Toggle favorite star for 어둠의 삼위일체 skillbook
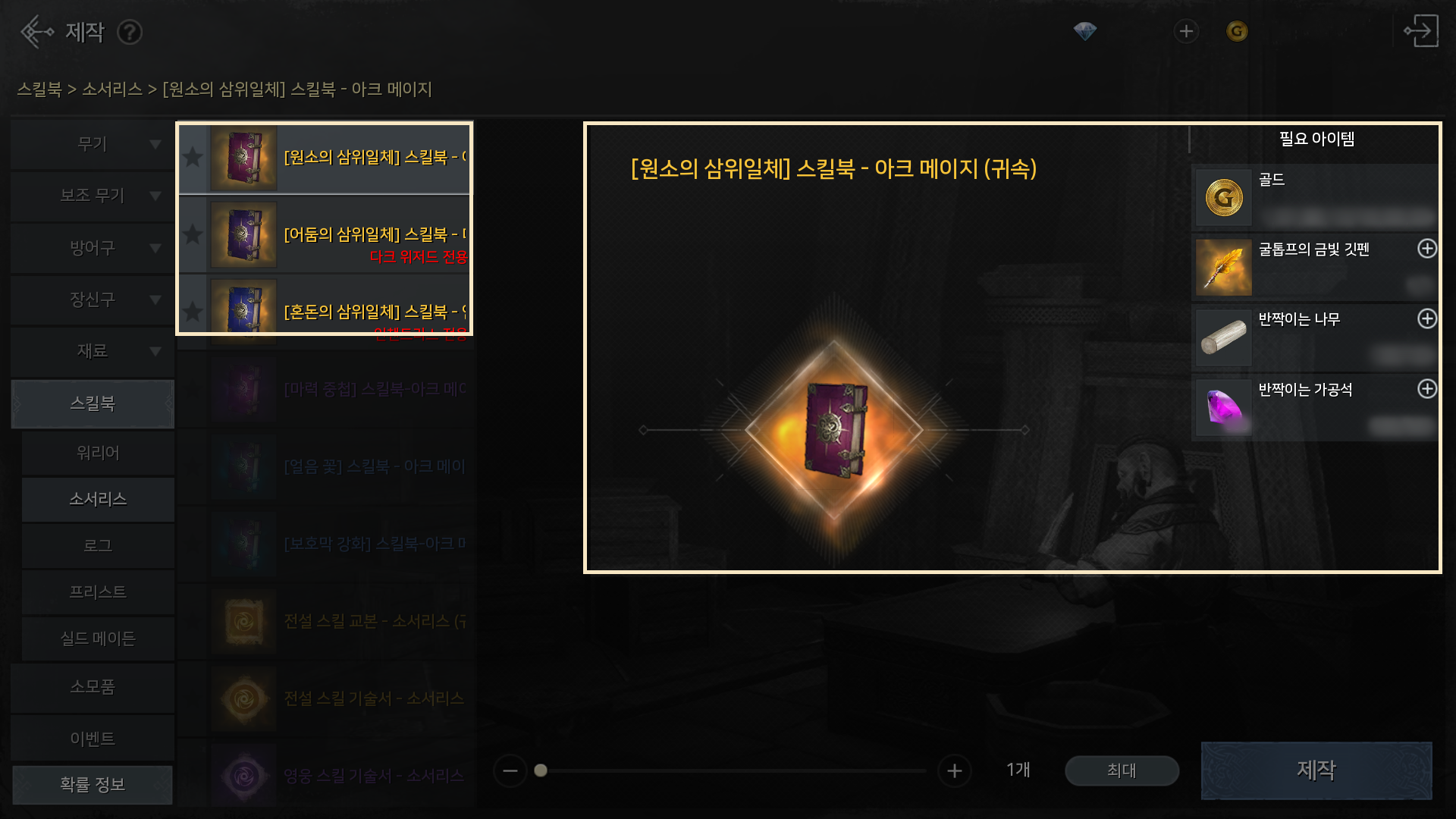 (x=193, y=235)
